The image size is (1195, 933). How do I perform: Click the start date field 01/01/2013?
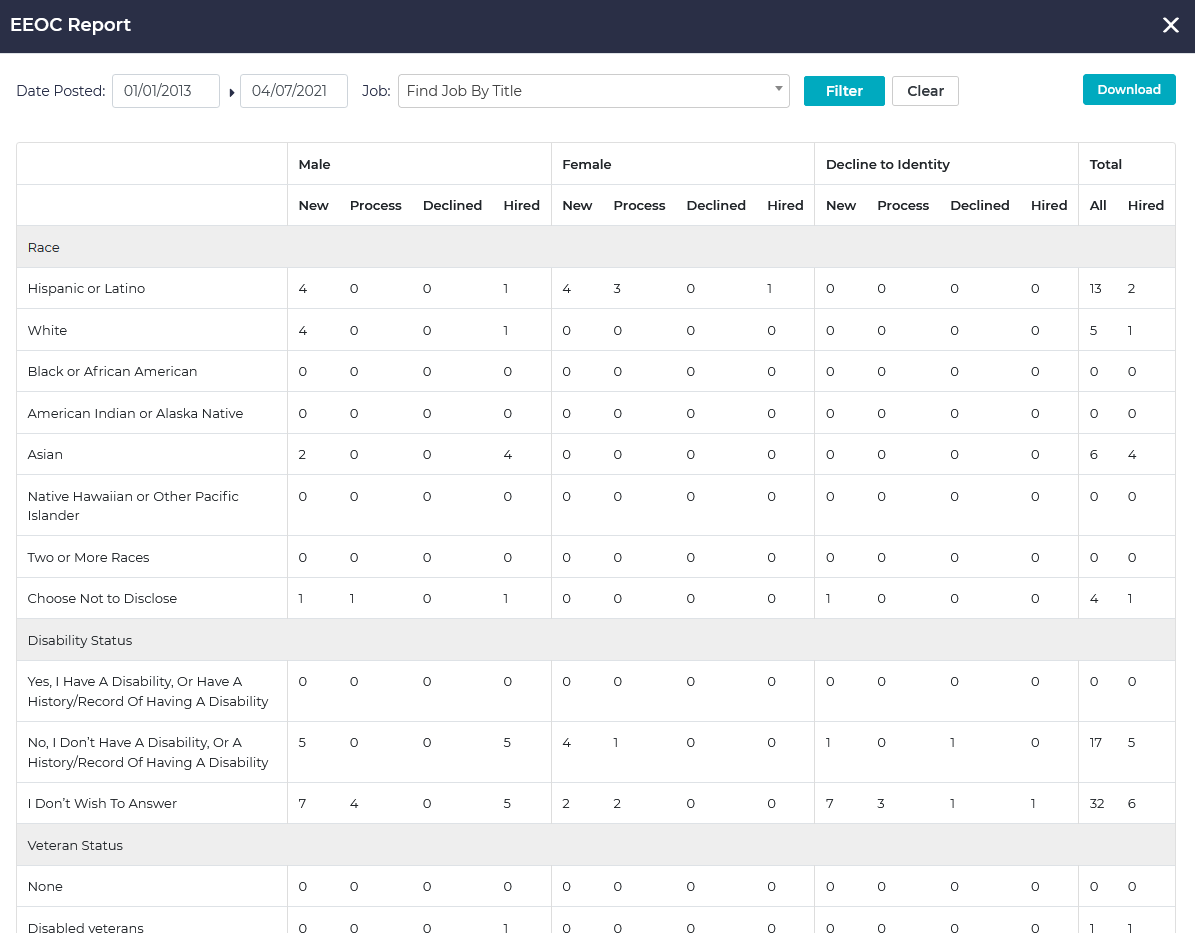(x=166, y=91)
